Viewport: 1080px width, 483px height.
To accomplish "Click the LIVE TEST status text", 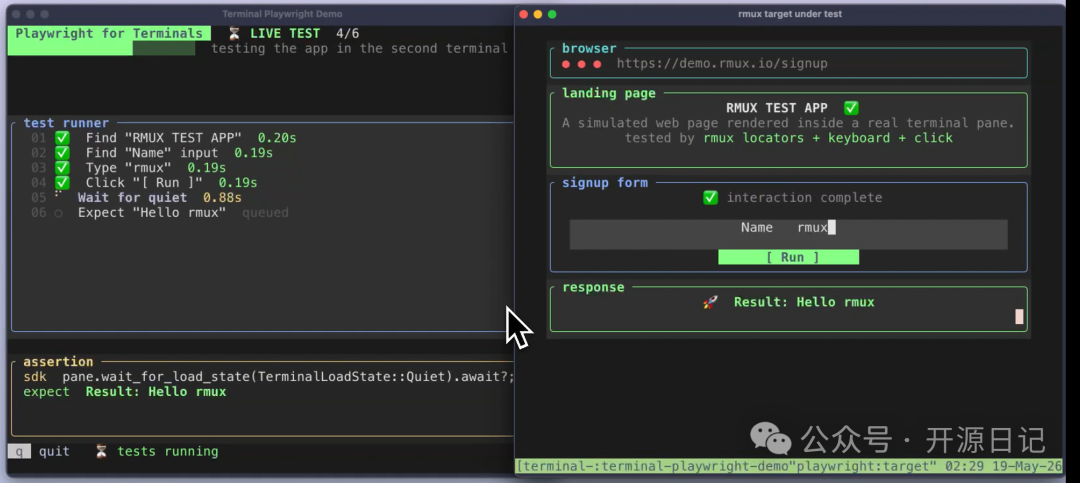I will [285, 33].
